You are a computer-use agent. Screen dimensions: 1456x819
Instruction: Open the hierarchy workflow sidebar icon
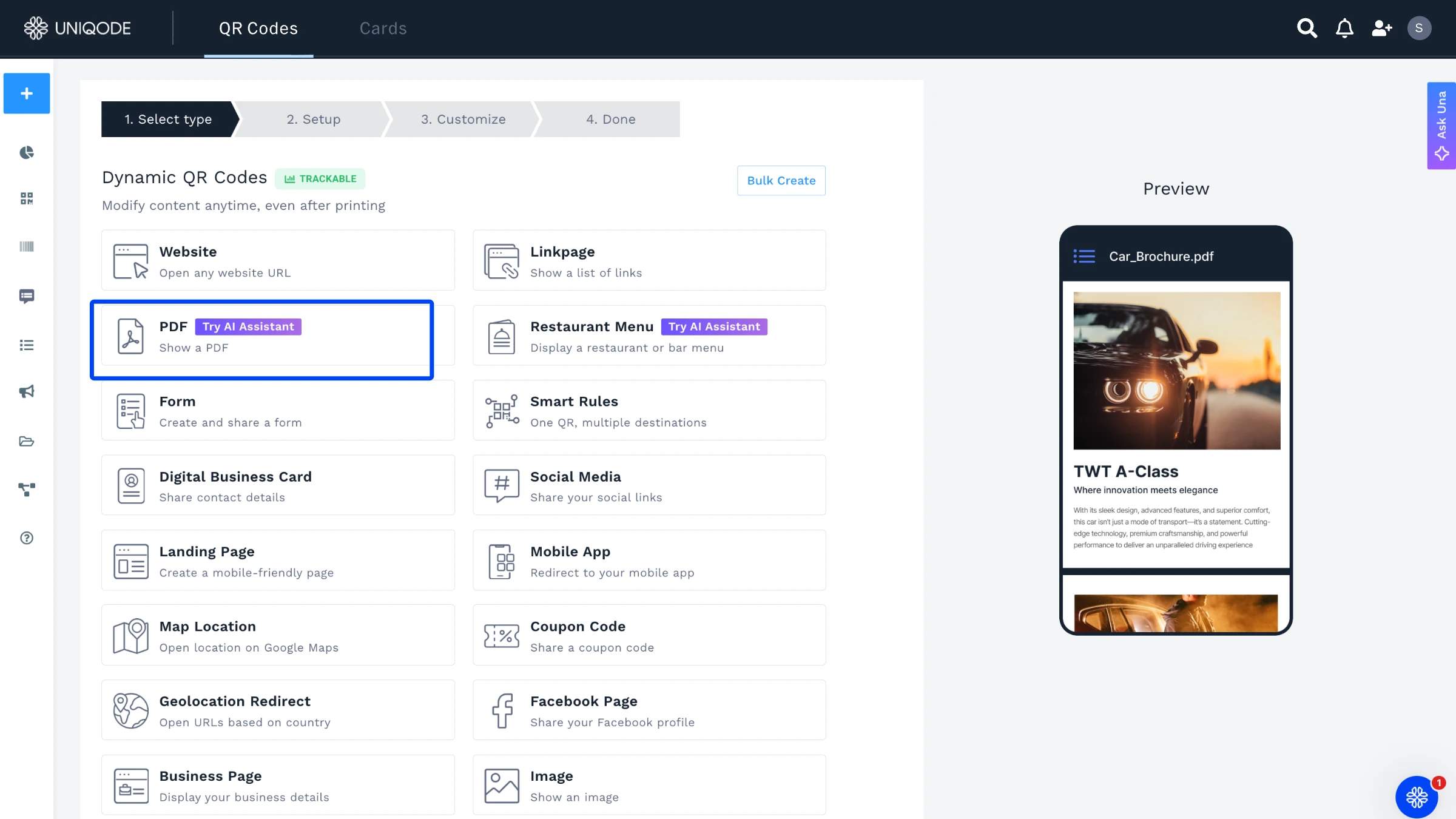click(27, 489)
